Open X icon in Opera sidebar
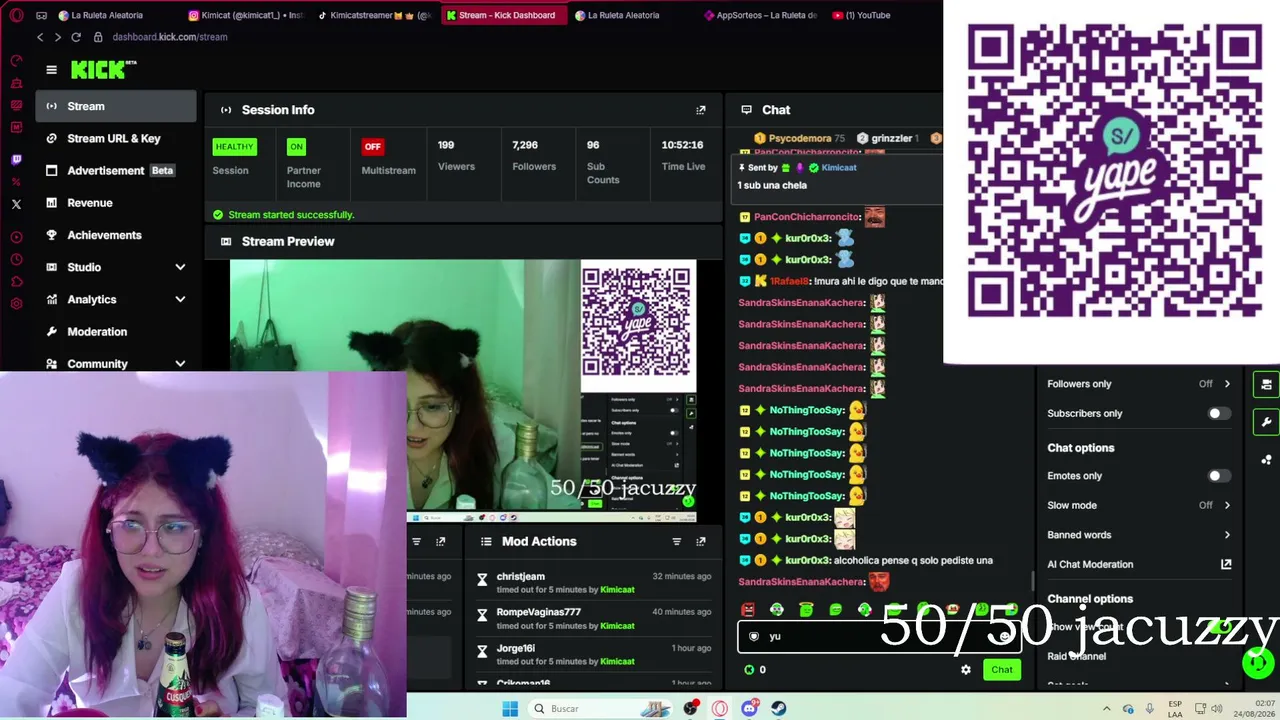 pos(16,204)
